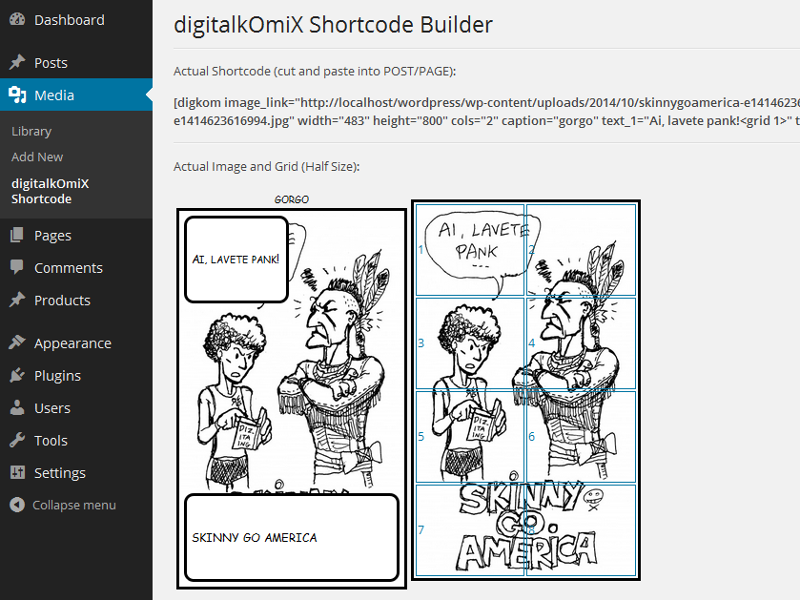
Task: Click the Tools wrench icon
Action: coord(17,440)
